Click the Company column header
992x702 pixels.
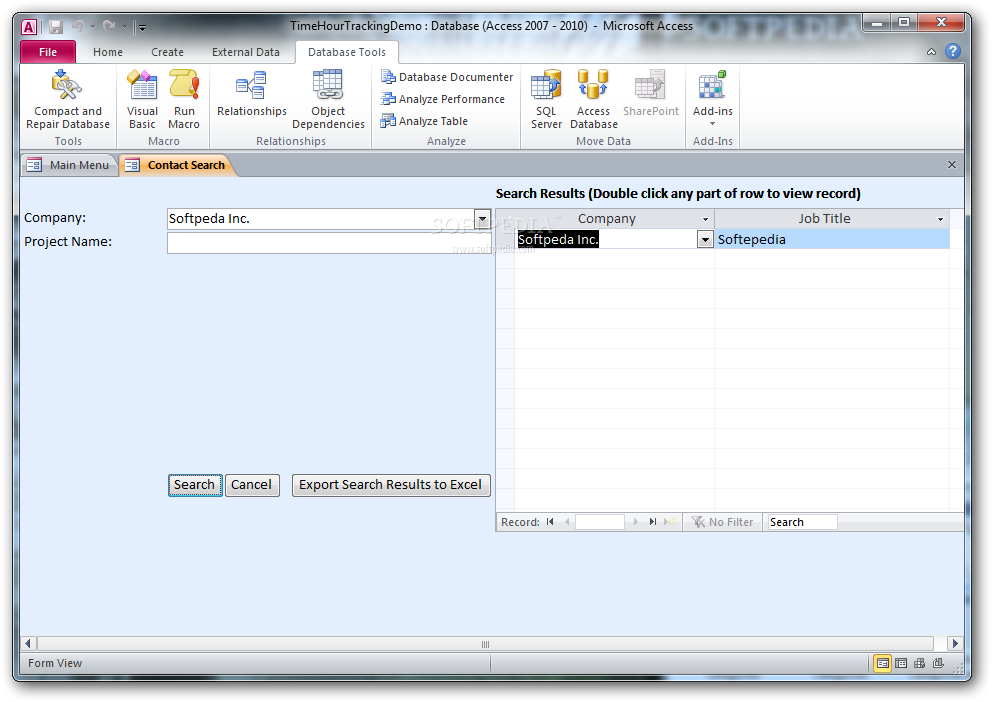point(606,219)
